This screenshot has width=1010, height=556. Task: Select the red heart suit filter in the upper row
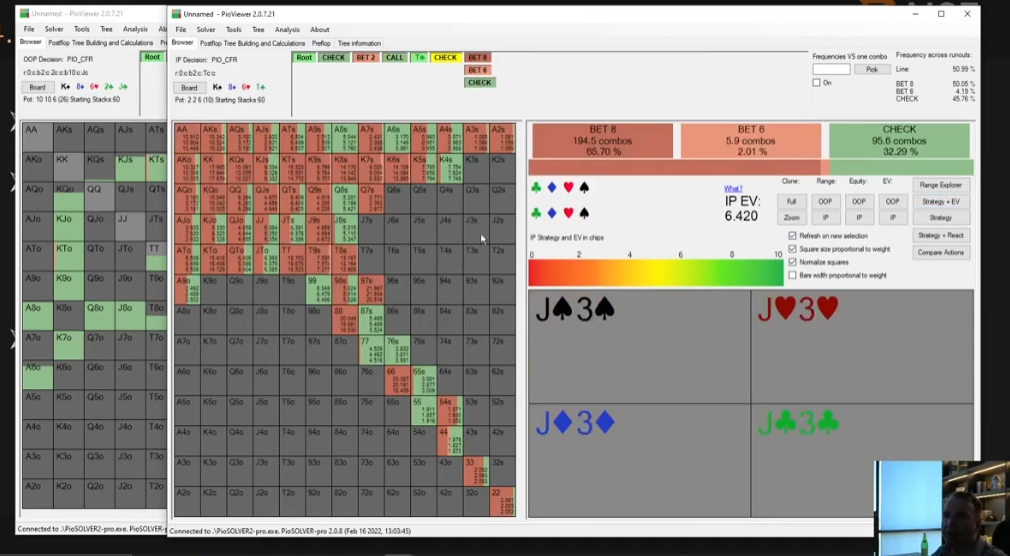pos(568,187)
